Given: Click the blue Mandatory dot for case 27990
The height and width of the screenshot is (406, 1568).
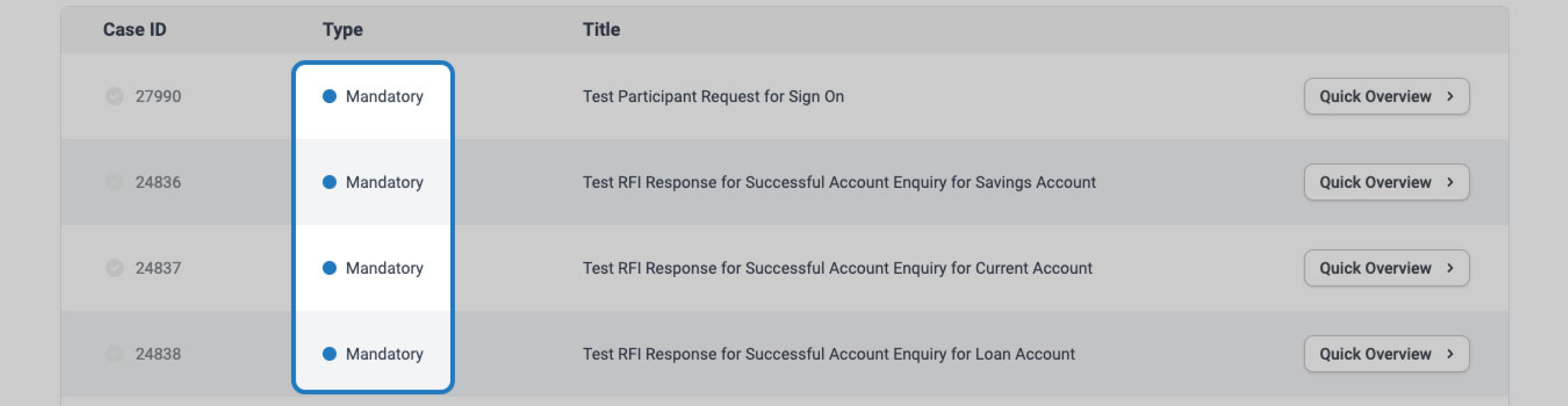Looking at the screenshot, I should click(x=331, y=96).
